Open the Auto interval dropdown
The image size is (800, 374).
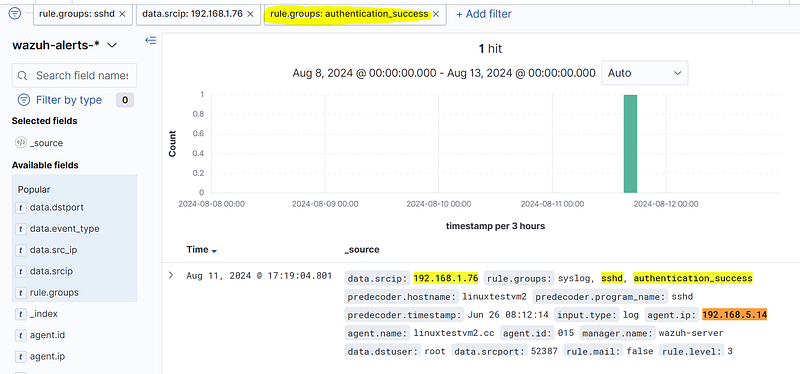[x=645, y=73]
